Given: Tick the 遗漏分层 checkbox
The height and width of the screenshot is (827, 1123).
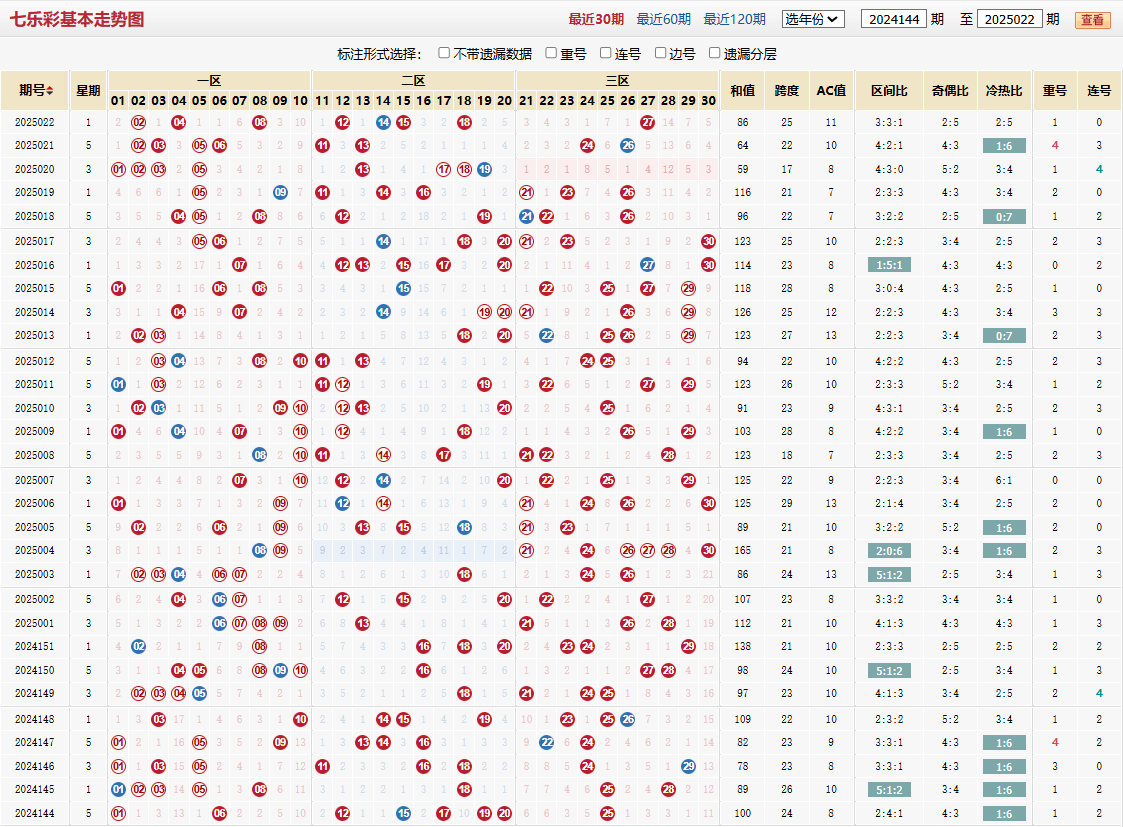Looking at the screenshot, I should click(714, 53).
